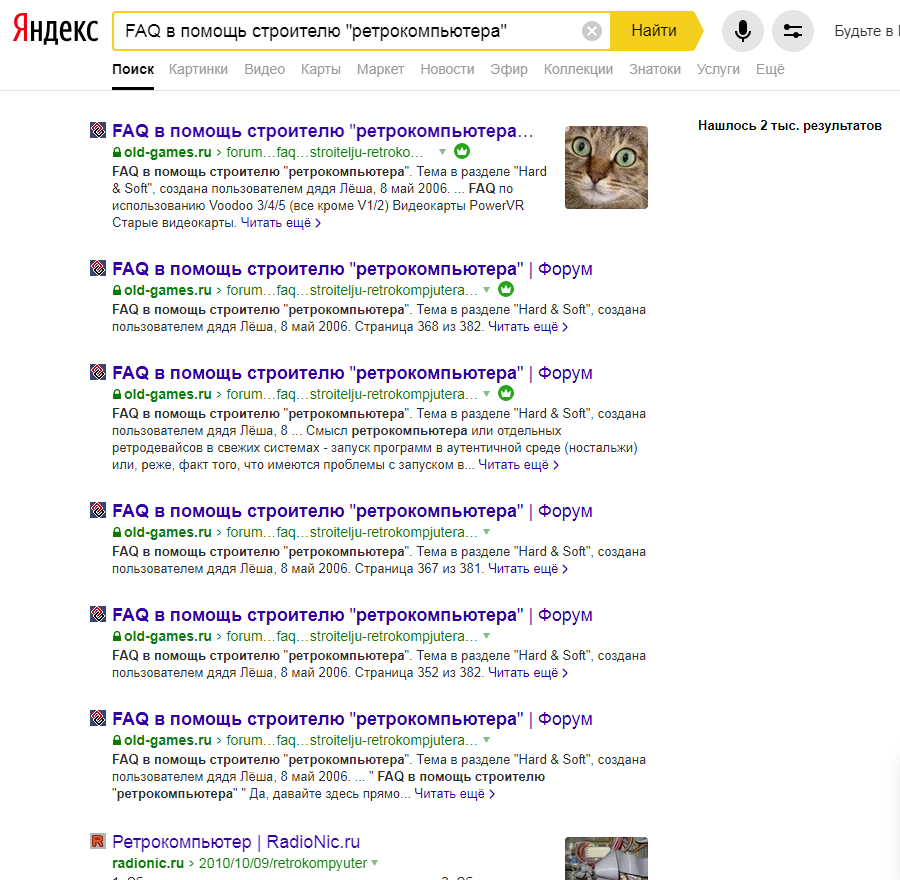This screenshot has width=900, height=880.
Task: Expand URL arrow in Да, давайте здесь result
Action: [486, 740]
